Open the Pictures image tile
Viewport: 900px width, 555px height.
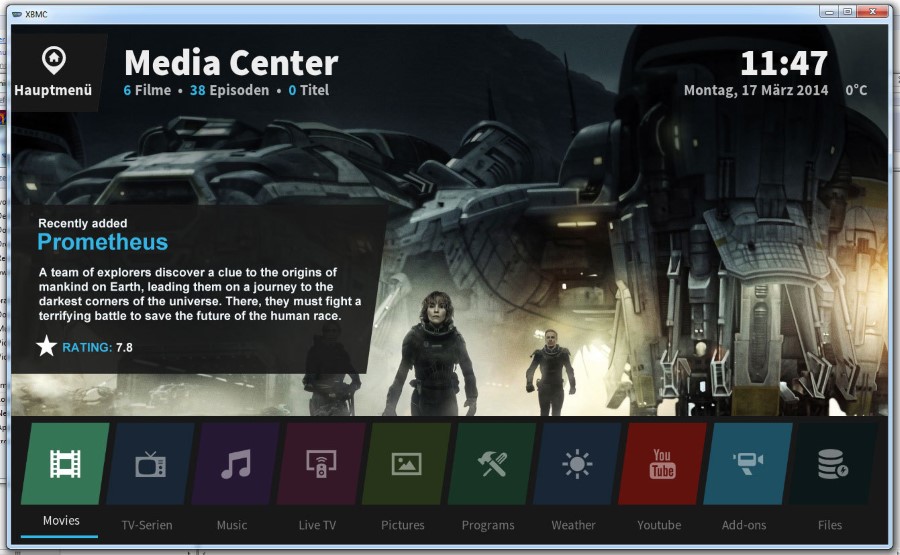[x=406, y=464]
